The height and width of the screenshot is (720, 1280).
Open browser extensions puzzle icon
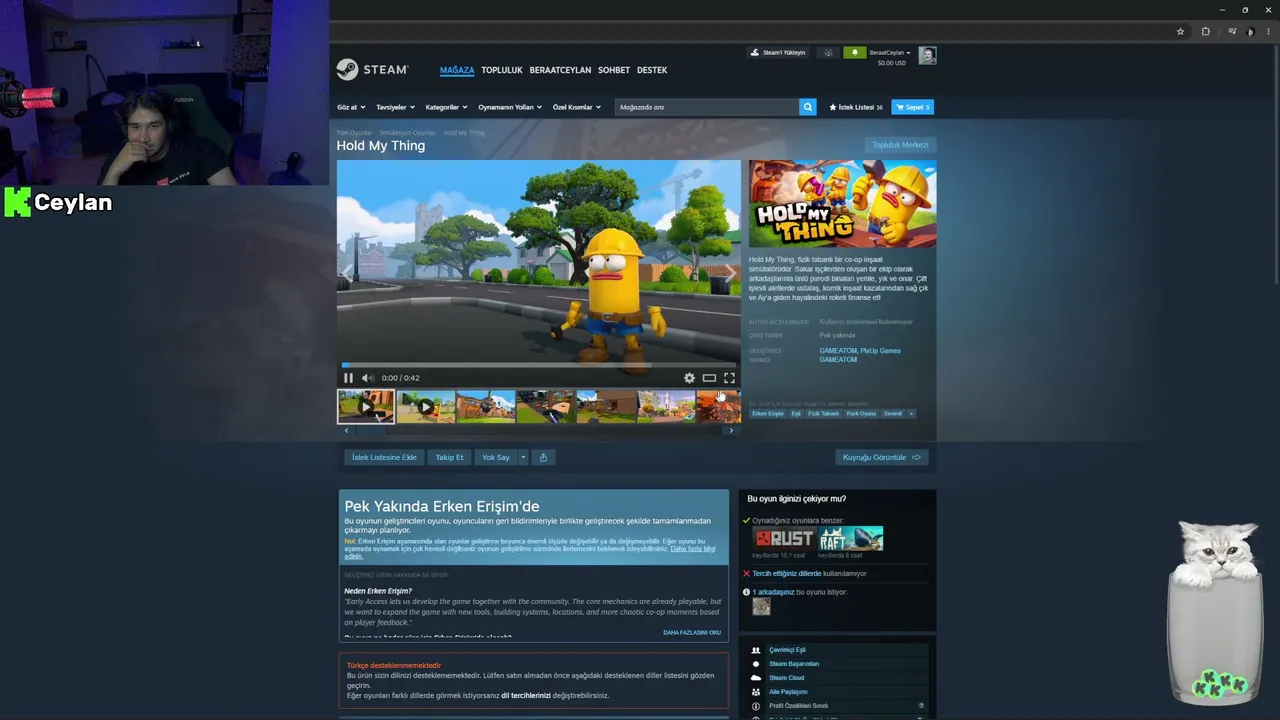coord(1205,31)
